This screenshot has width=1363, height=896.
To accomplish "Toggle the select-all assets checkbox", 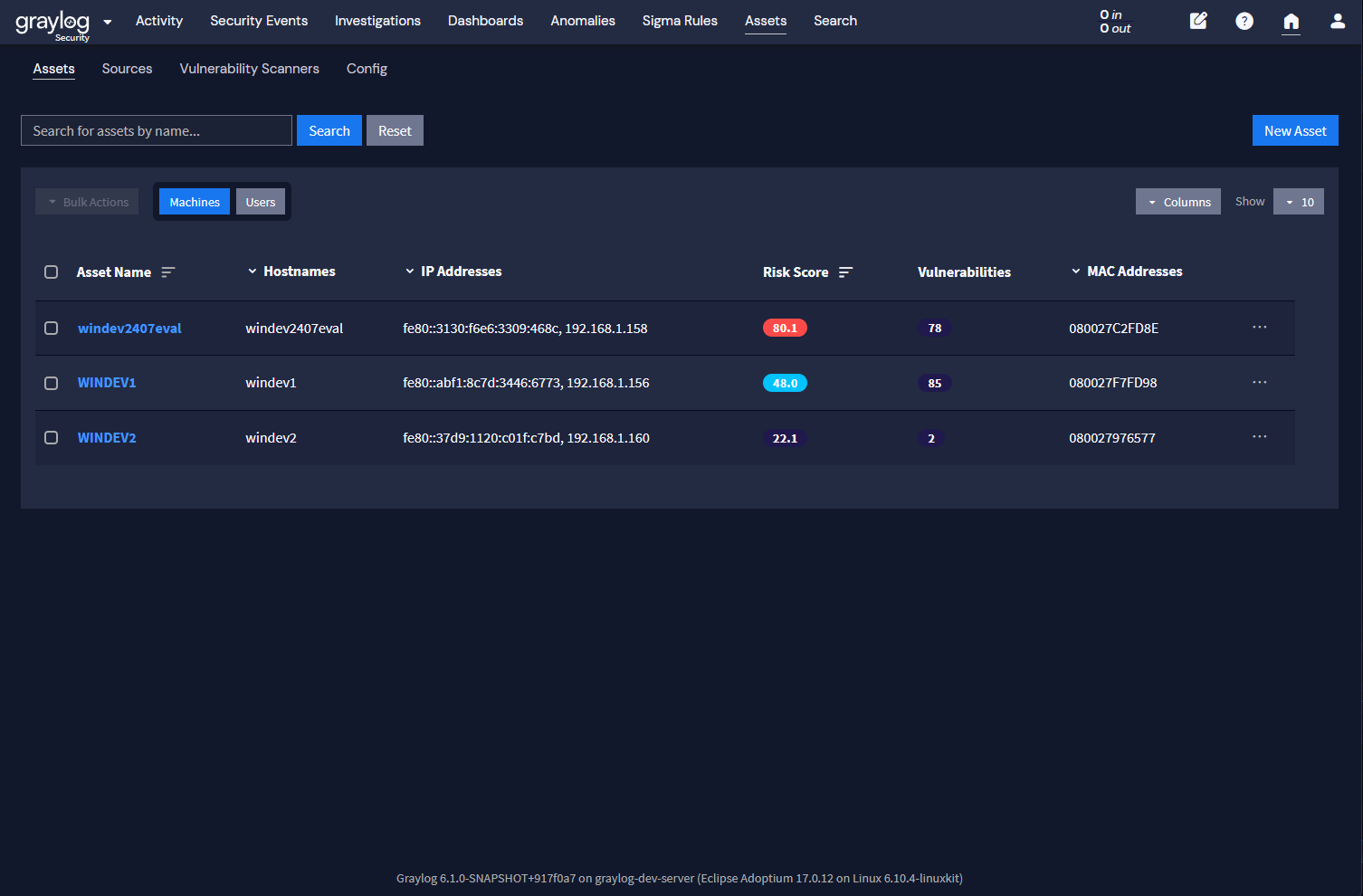I will (52, 272).
